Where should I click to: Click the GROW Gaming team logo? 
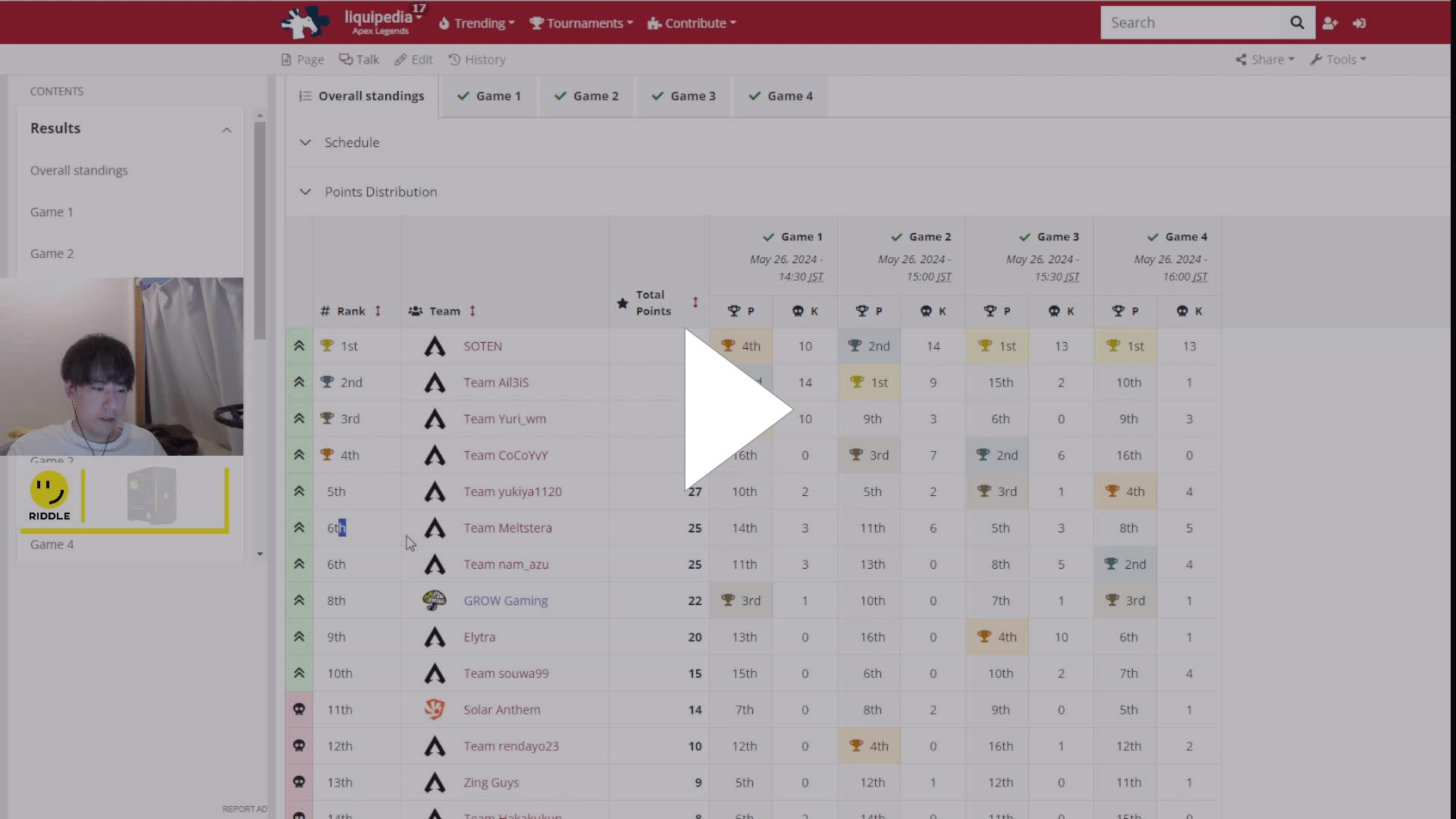click(x=434, y=601)
